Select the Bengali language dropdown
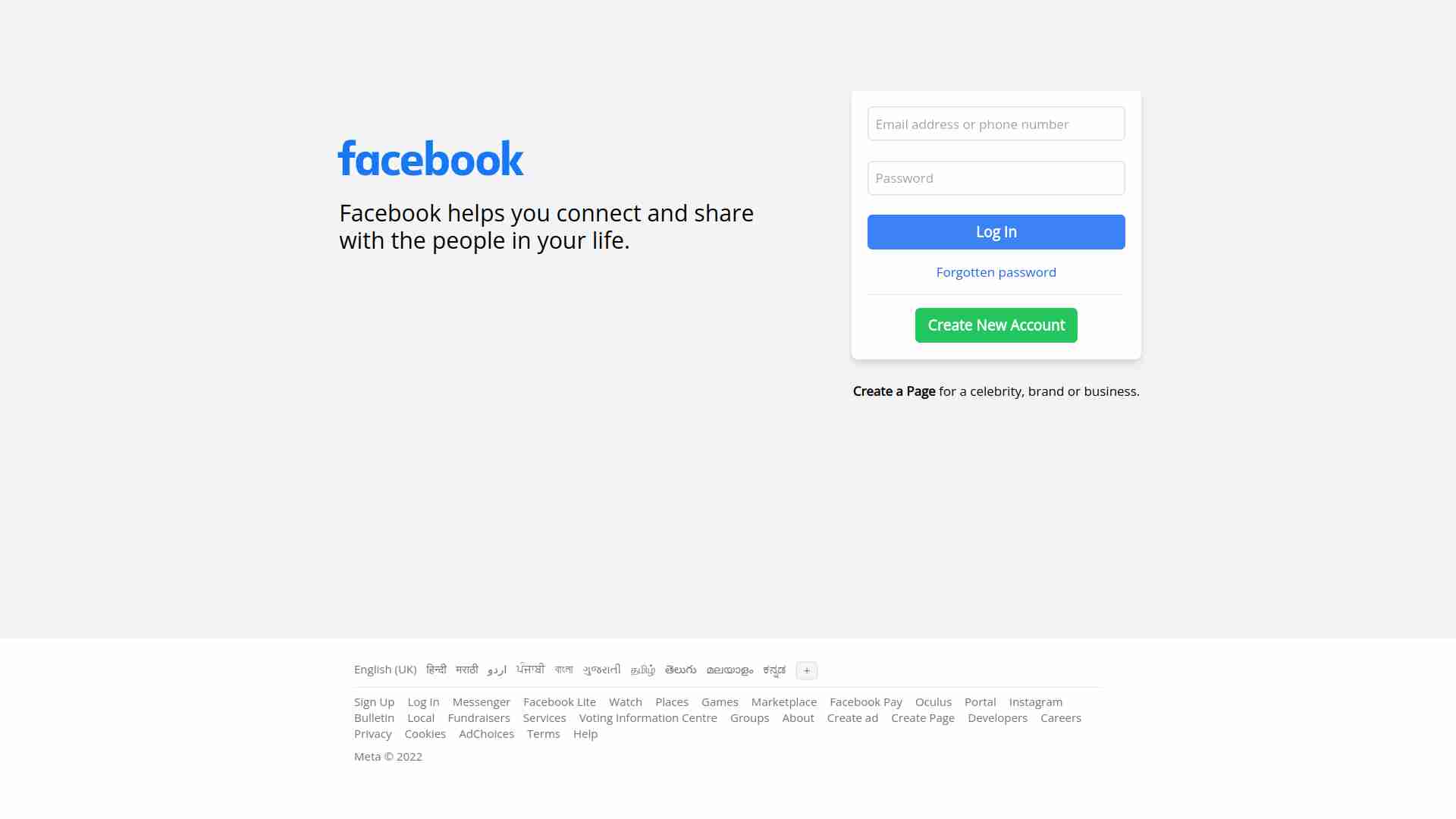The image size is (1456, 819). (564, 669)
